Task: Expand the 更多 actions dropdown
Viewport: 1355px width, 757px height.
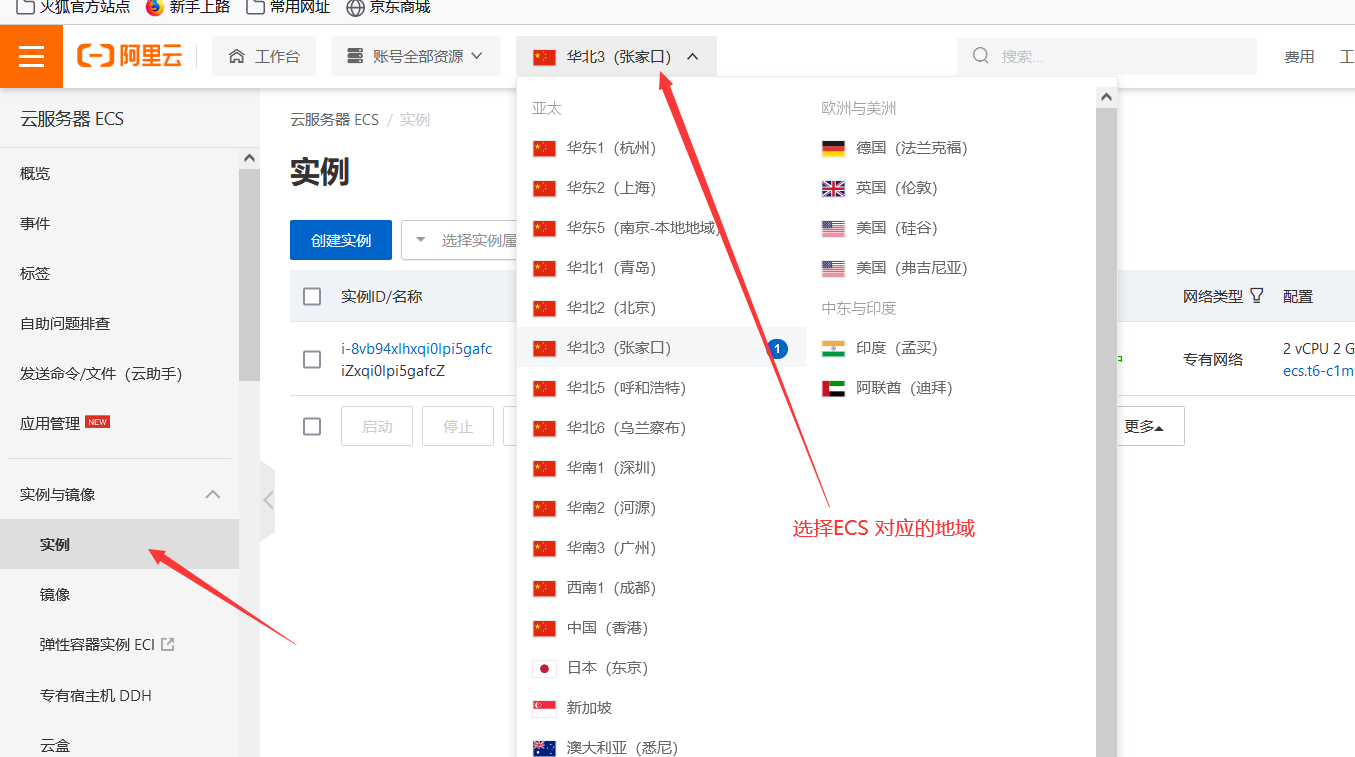Action: 1144,426
